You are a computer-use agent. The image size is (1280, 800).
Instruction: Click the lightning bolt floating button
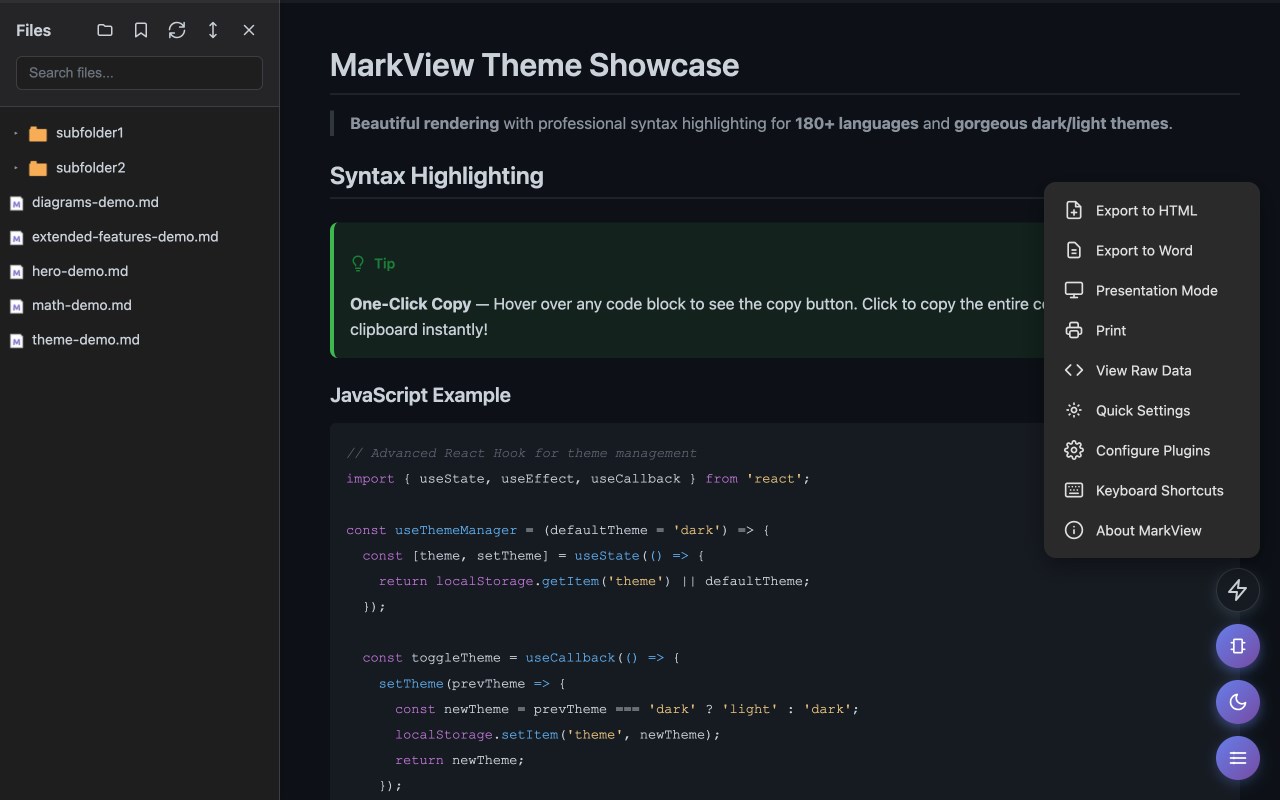click(1238, 590)
